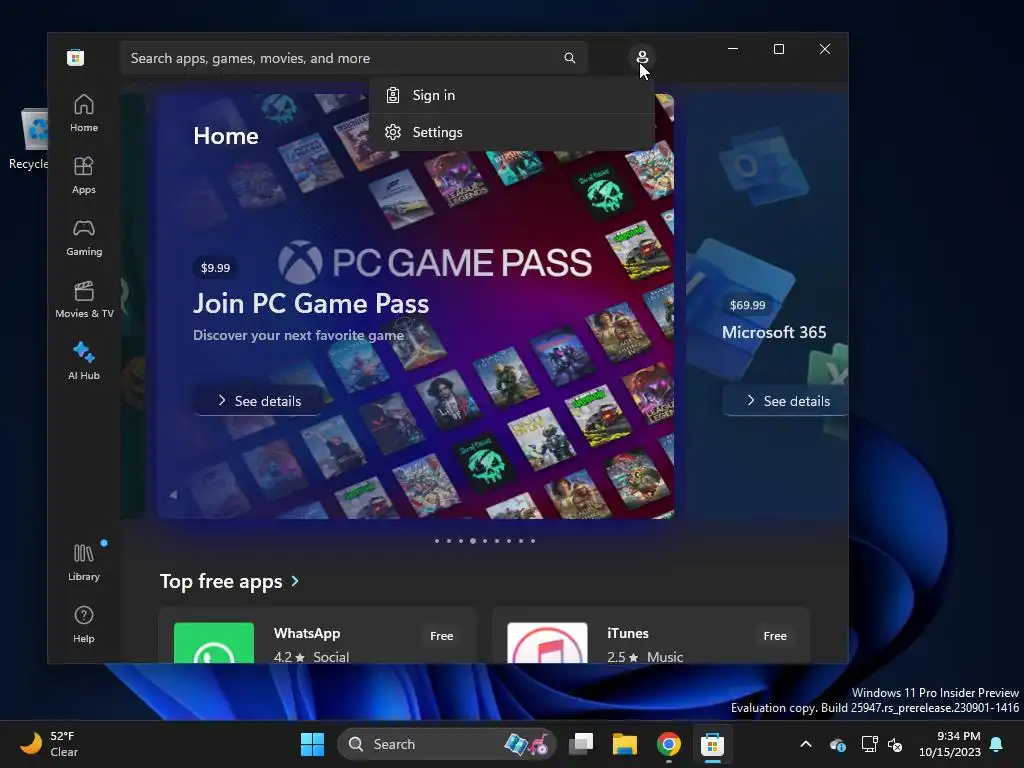Click the Join PC Game Pass headline
The width and height of the screenshot is (1024, 768).
(311, 304)
